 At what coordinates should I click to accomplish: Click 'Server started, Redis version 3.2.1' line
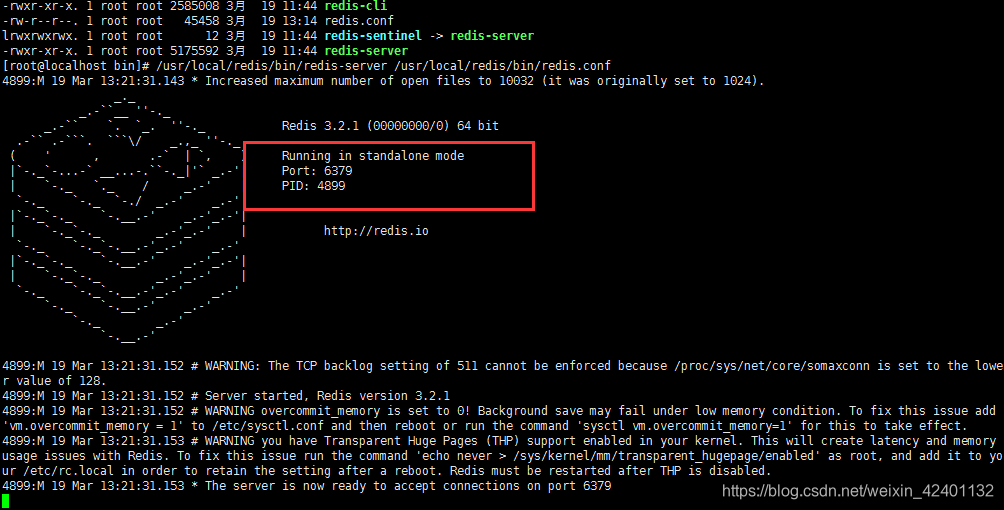tap(225, 396)
